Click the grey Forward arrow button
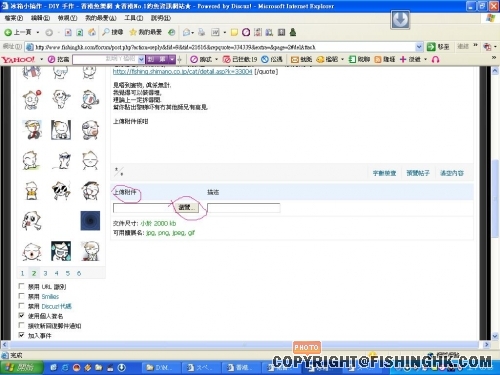 (x=49, y=32)
